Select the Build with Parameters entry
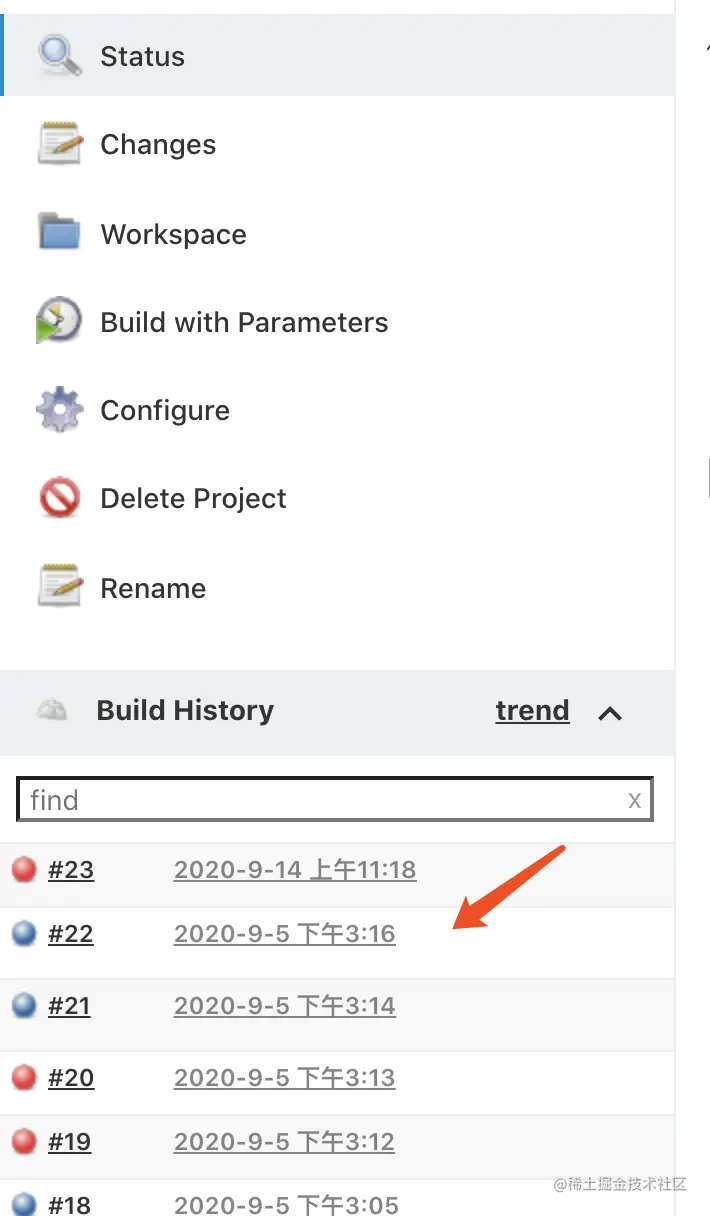 [x=244, y=322]
